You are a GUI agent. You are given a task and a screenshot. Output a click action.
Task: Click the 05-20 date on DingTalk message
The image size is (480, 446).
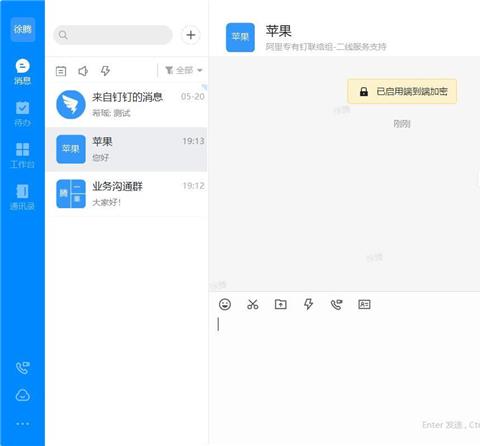coord(193,97)
